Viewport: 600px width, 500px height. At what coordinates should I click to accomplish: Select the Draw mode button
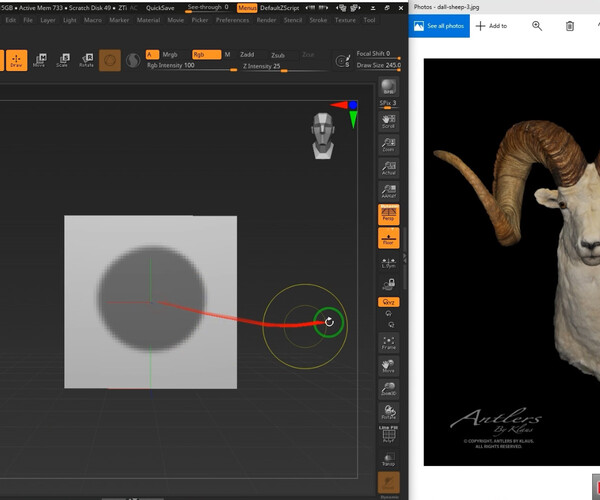coord(16,60)
